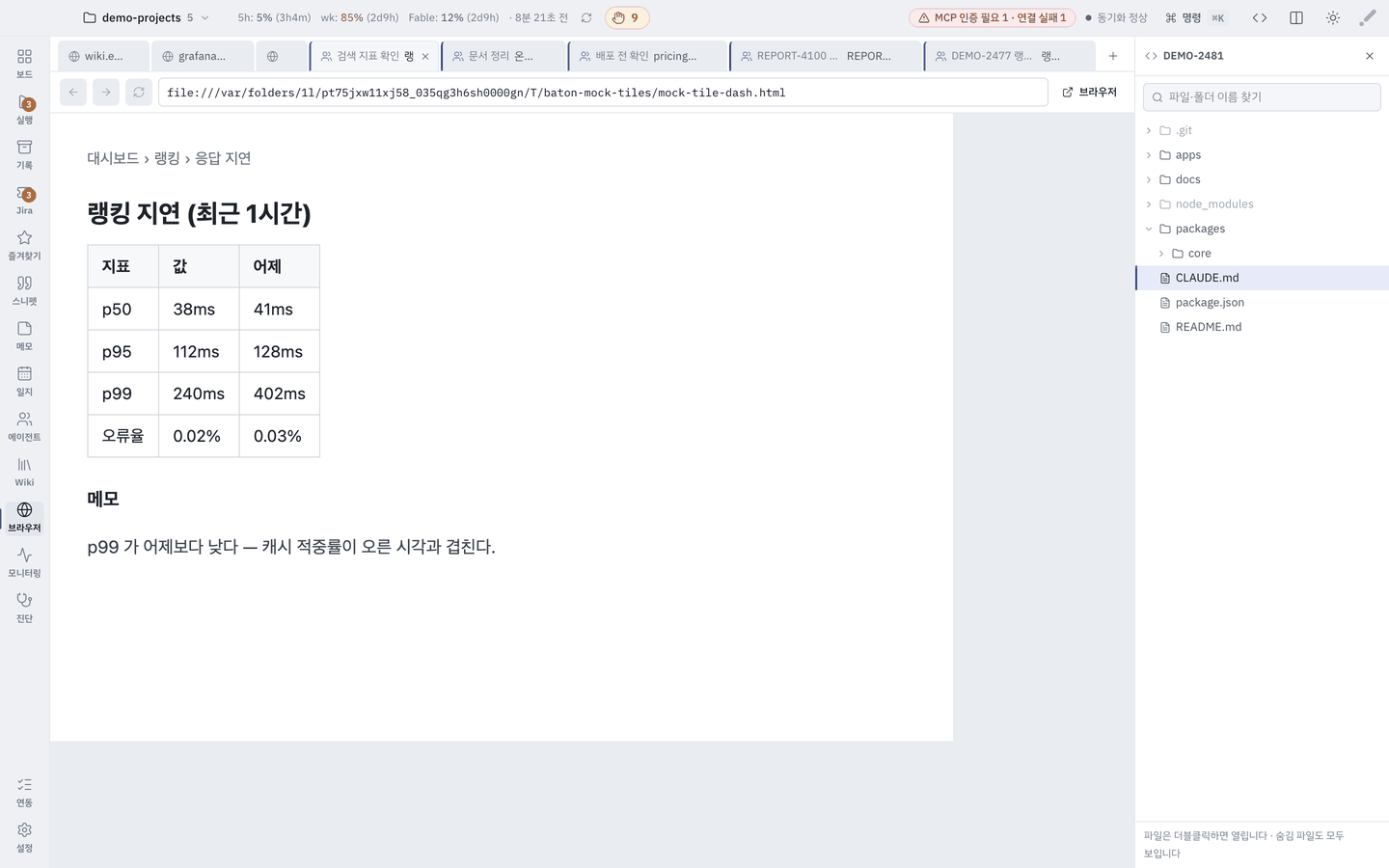This screenshot has height=868, width=1389.
Task: Click the 파일·폴더 이름 찾기 search field
Action: 1262,96
